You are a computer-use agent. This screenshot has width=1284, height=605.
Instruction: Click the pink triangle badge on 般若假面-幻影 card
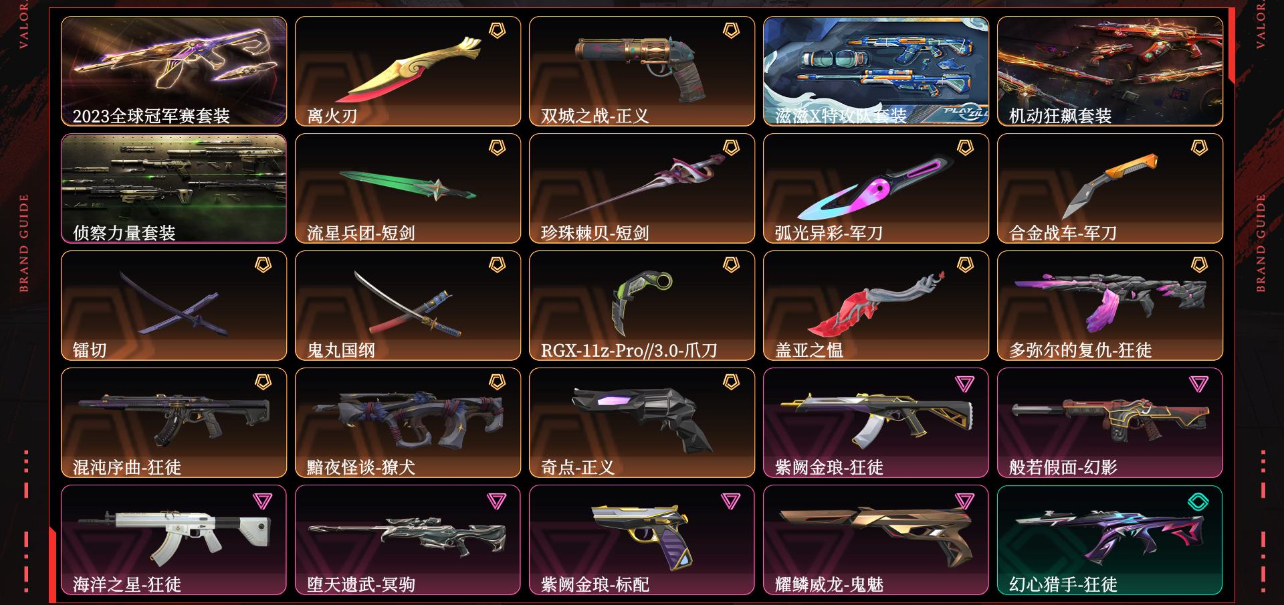(1199, 383)
